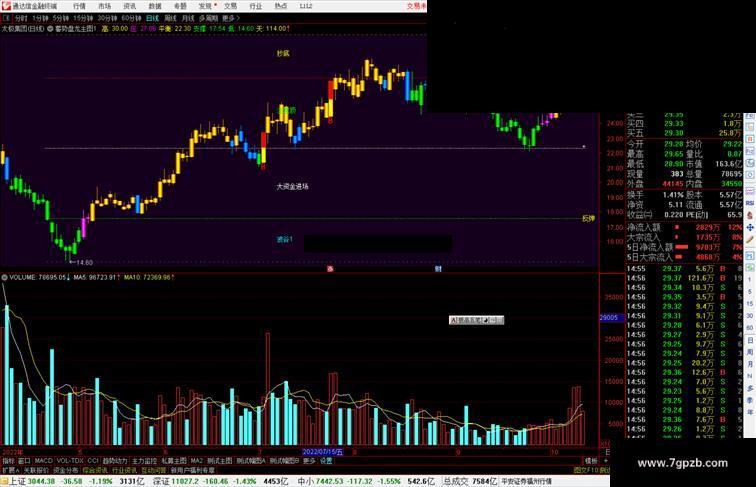Select the CCI indicator tab
Image resolution: width=756 pixels, height=487 pixels.
(x=93, y=461)
